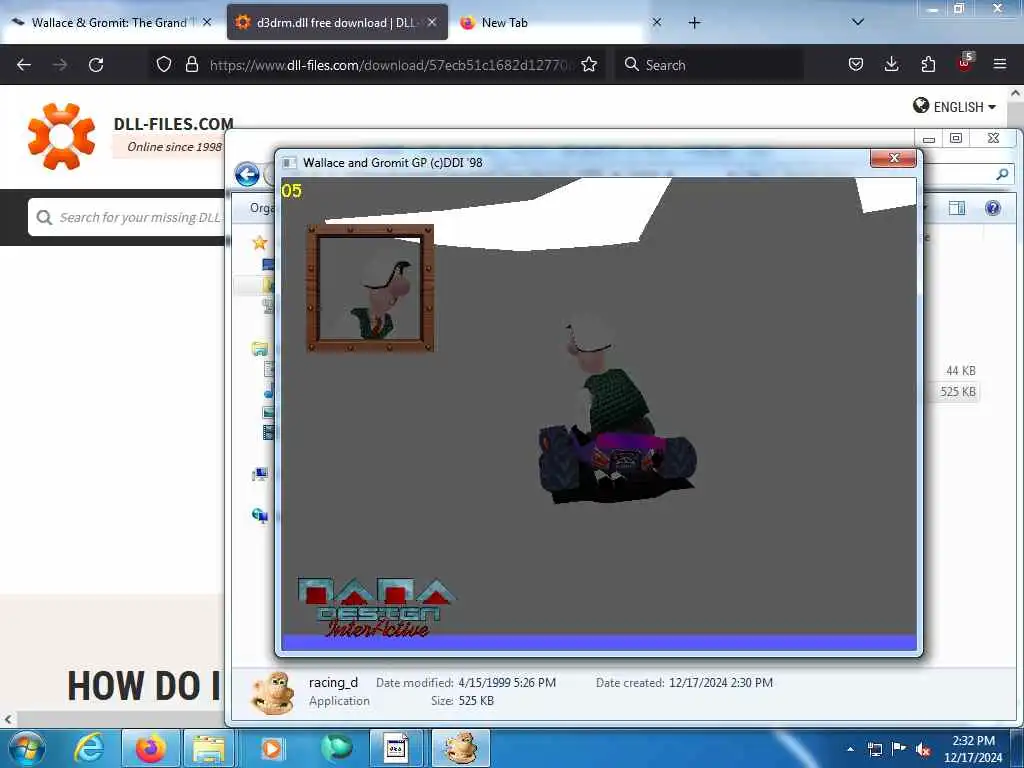Open Firefox extensions menu
1024x768 pixels.
[x=928, y=64]
